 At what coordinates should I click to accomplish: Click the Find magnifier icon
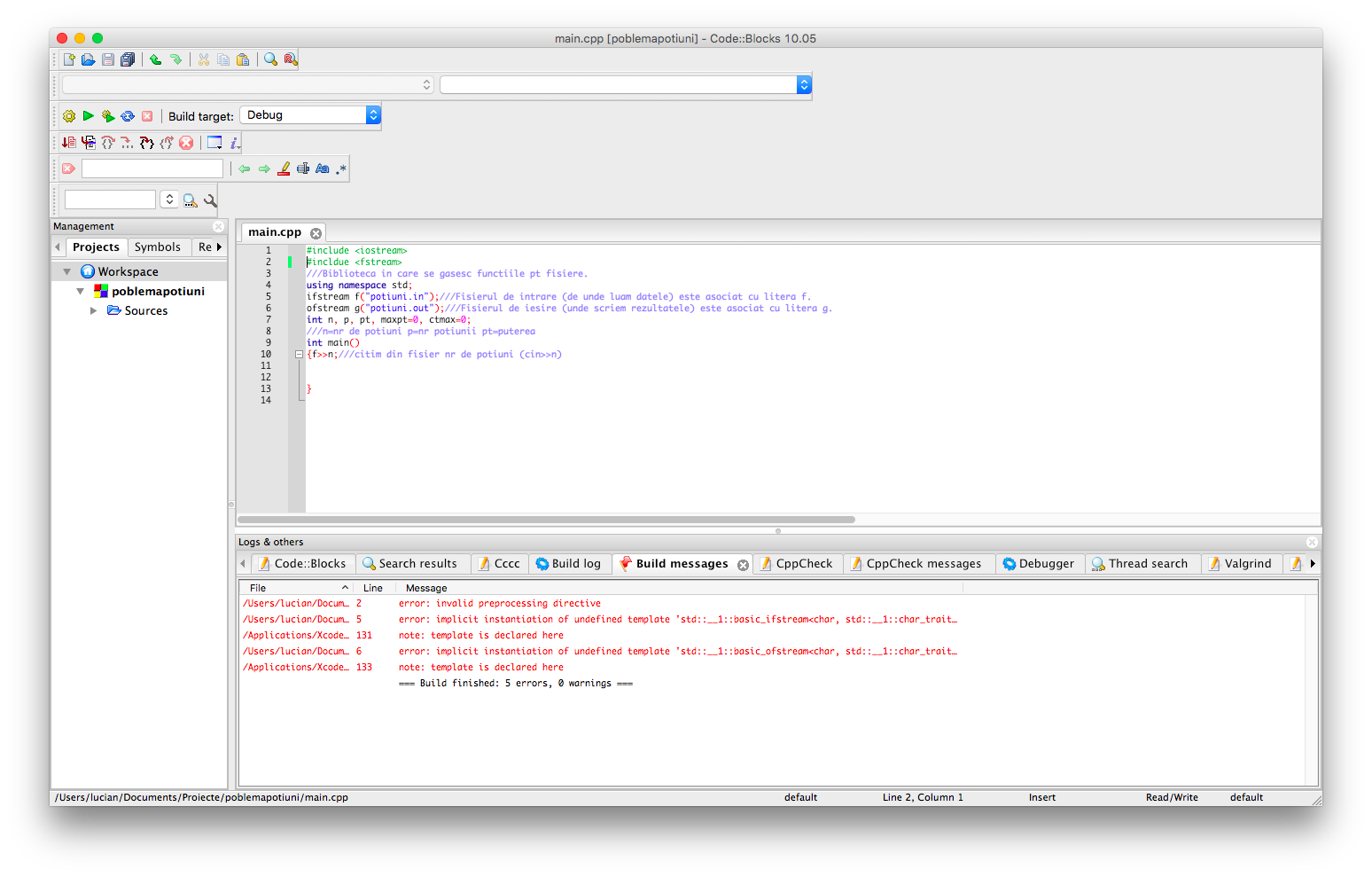[270, 59]
